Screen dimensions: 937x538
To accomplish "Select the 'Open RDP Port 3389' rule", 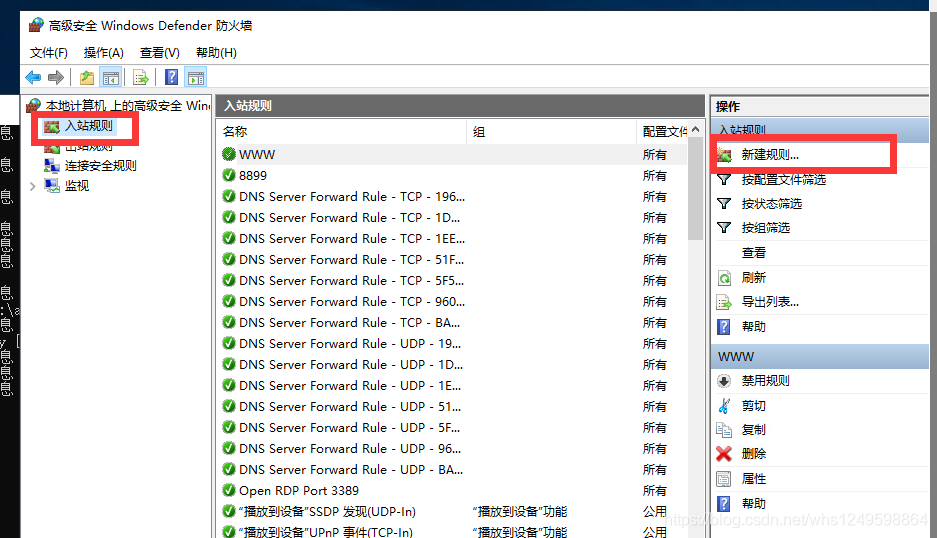I will (452, 491).
